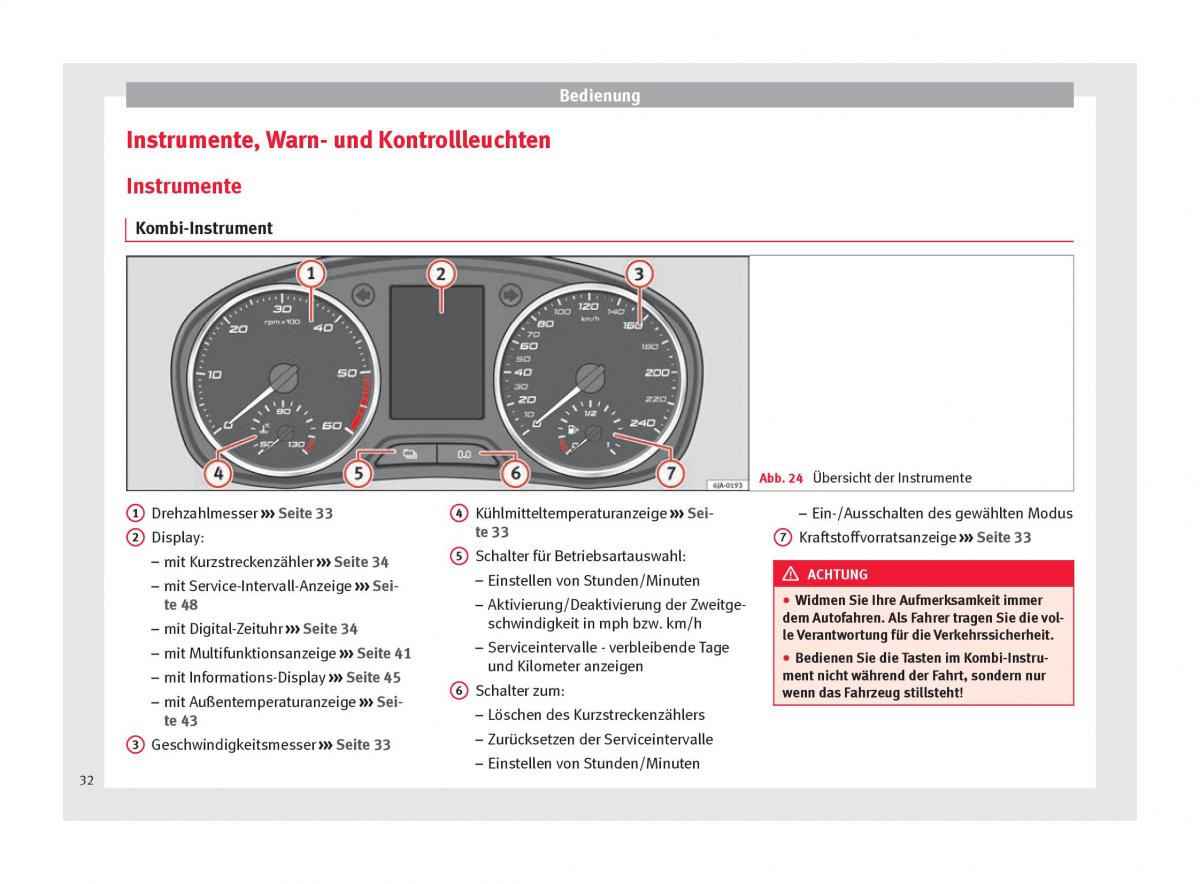Image resolution: width=1200 pixels, height=884 pixels.
Task: Click the right turn signal arrow indicator
Action: coord(511,295)
